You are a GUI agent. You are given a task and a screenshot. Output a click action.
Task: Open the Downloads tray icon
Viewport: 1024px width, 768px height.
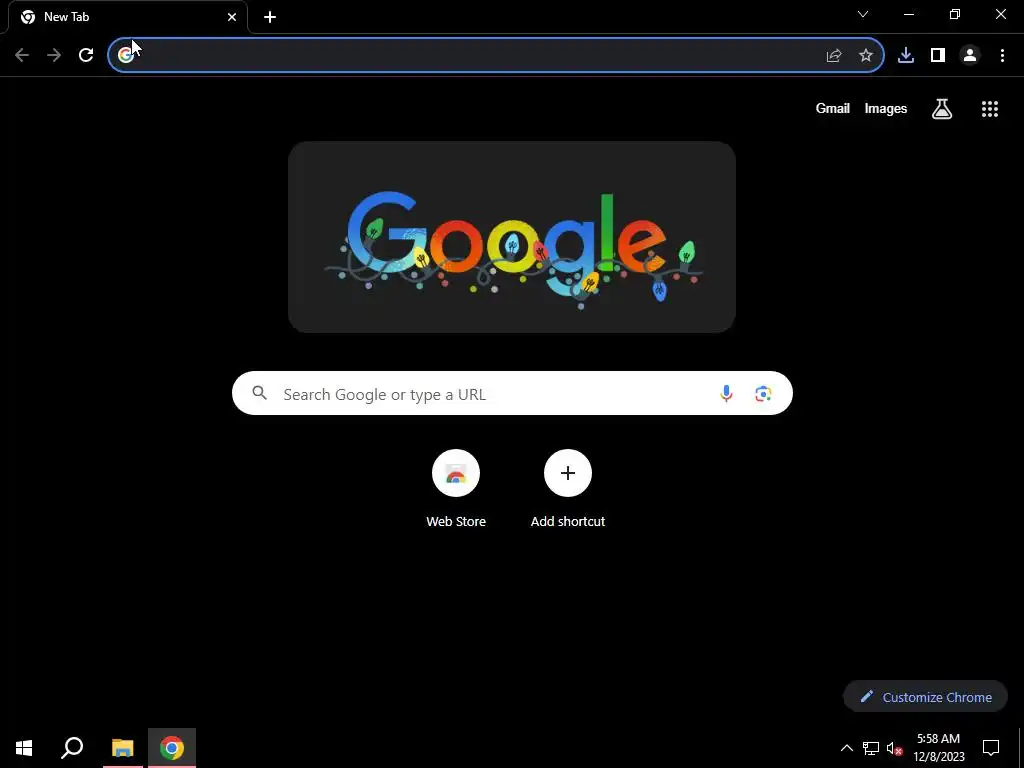906,56
